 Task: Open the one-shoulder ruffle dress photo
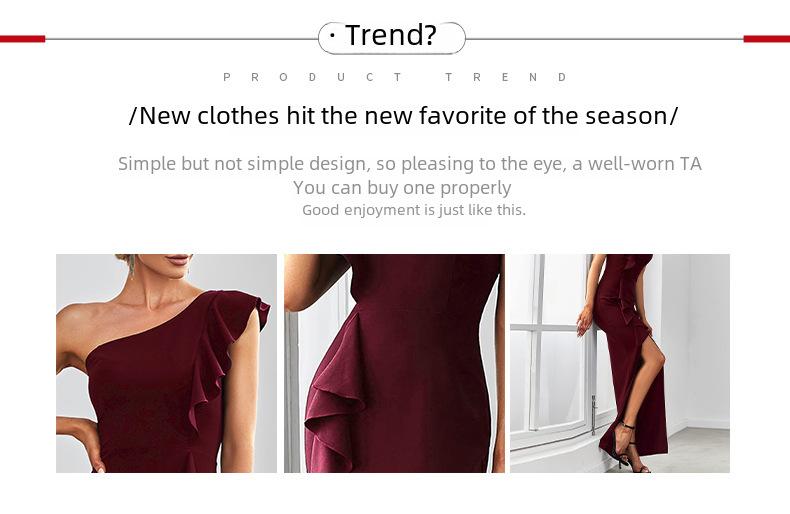point(166,363)
